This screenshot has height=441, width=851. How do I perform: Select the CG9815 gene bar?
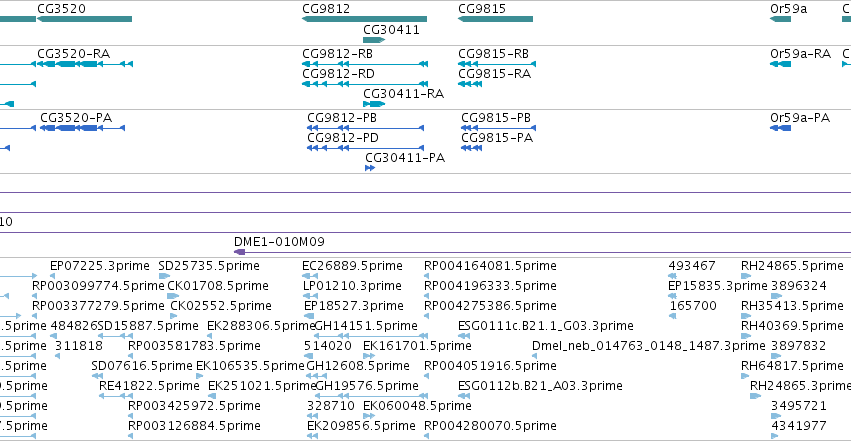(496, 19)
